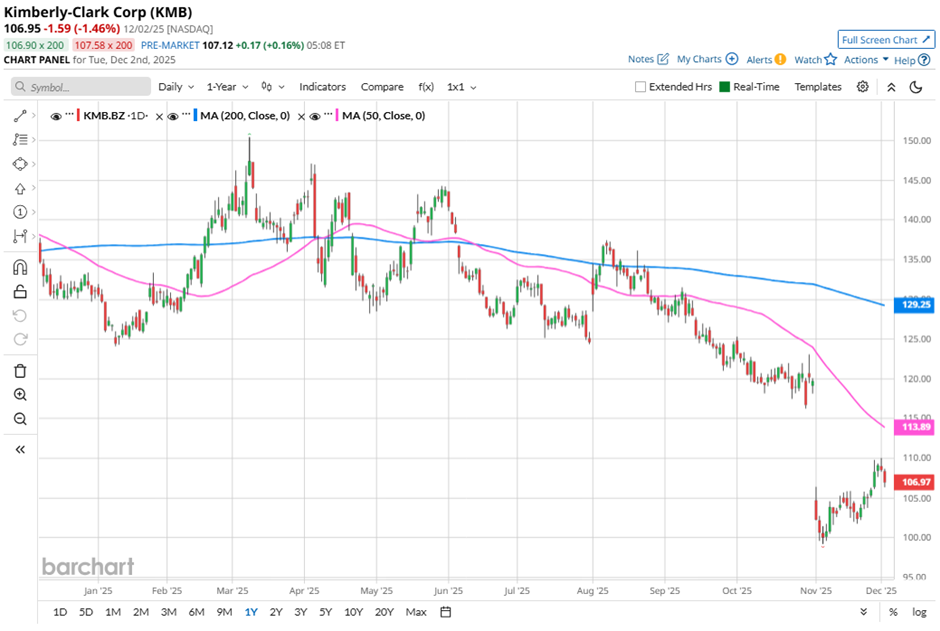The height and width of the screenshot is (631, 940).
Task: Open MA 200 options ellipsis
Action: (186, 114)
